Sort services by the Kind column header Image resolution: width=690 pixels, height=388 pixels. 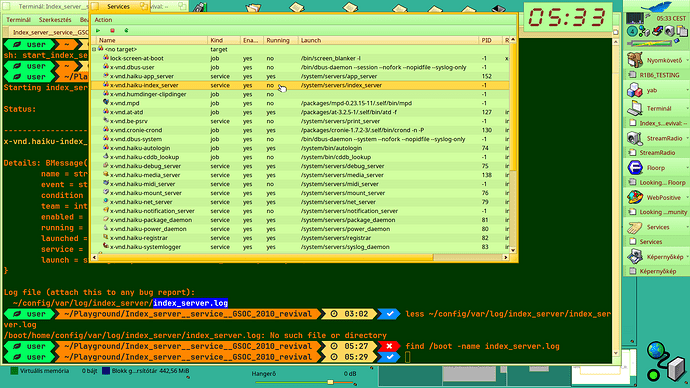coord(224,40)
